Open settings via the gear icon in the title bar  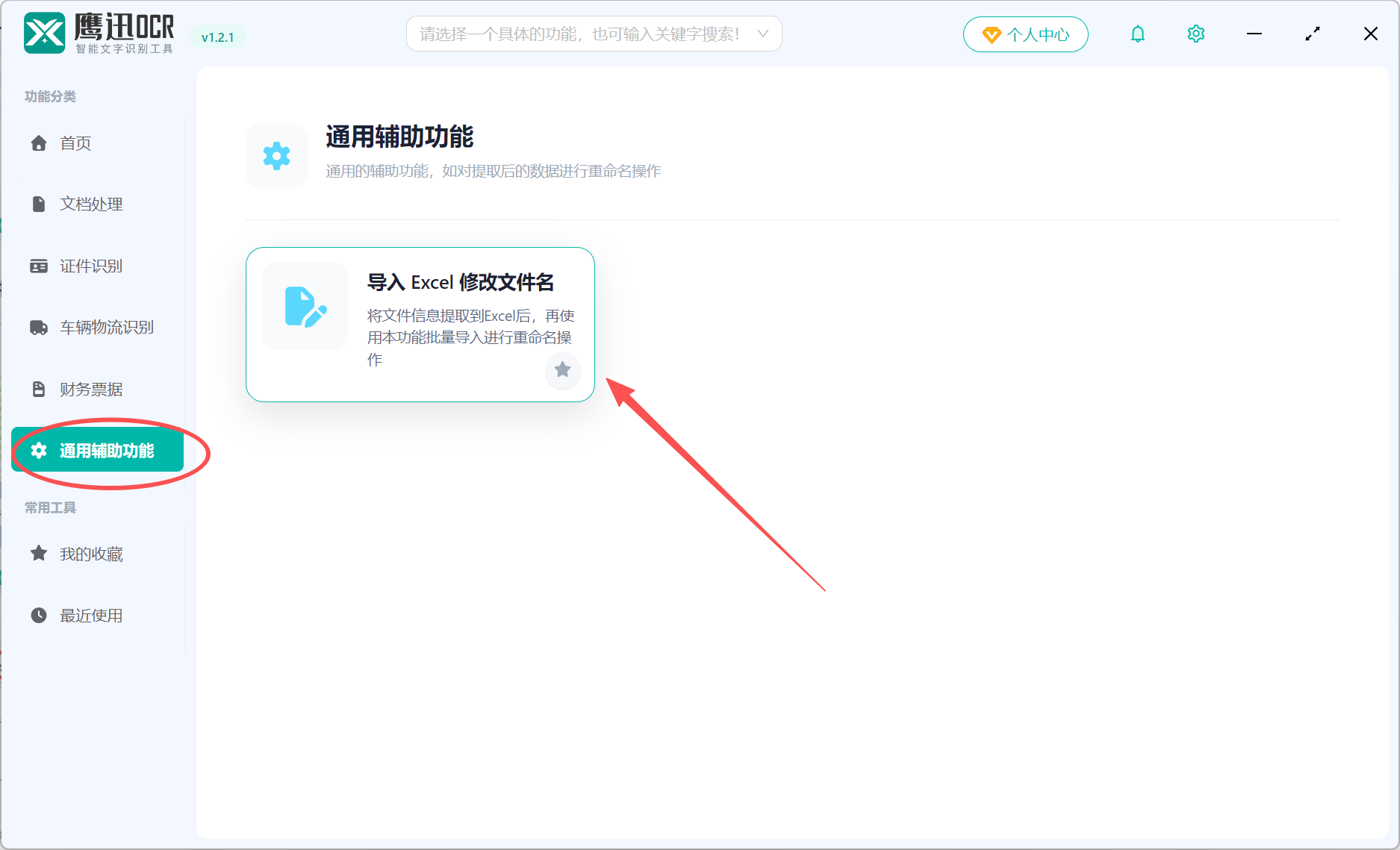[1195, 34]
